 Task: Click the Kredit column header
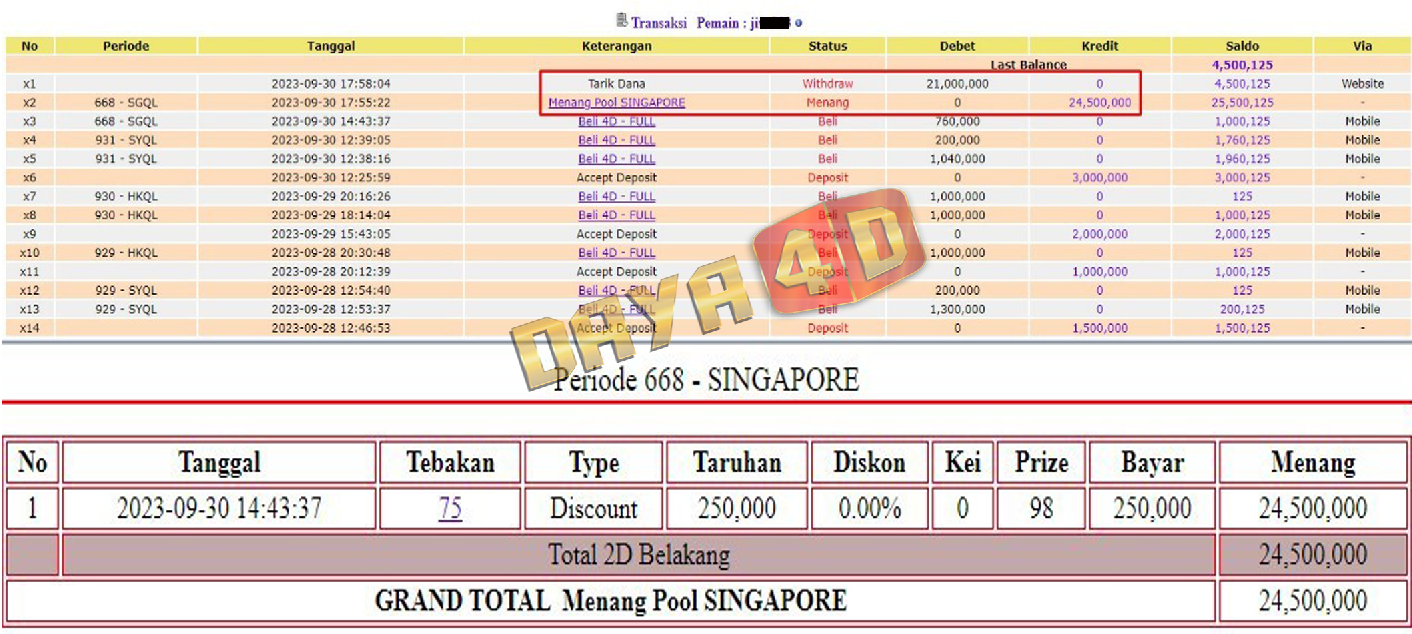pos(1099,46)
